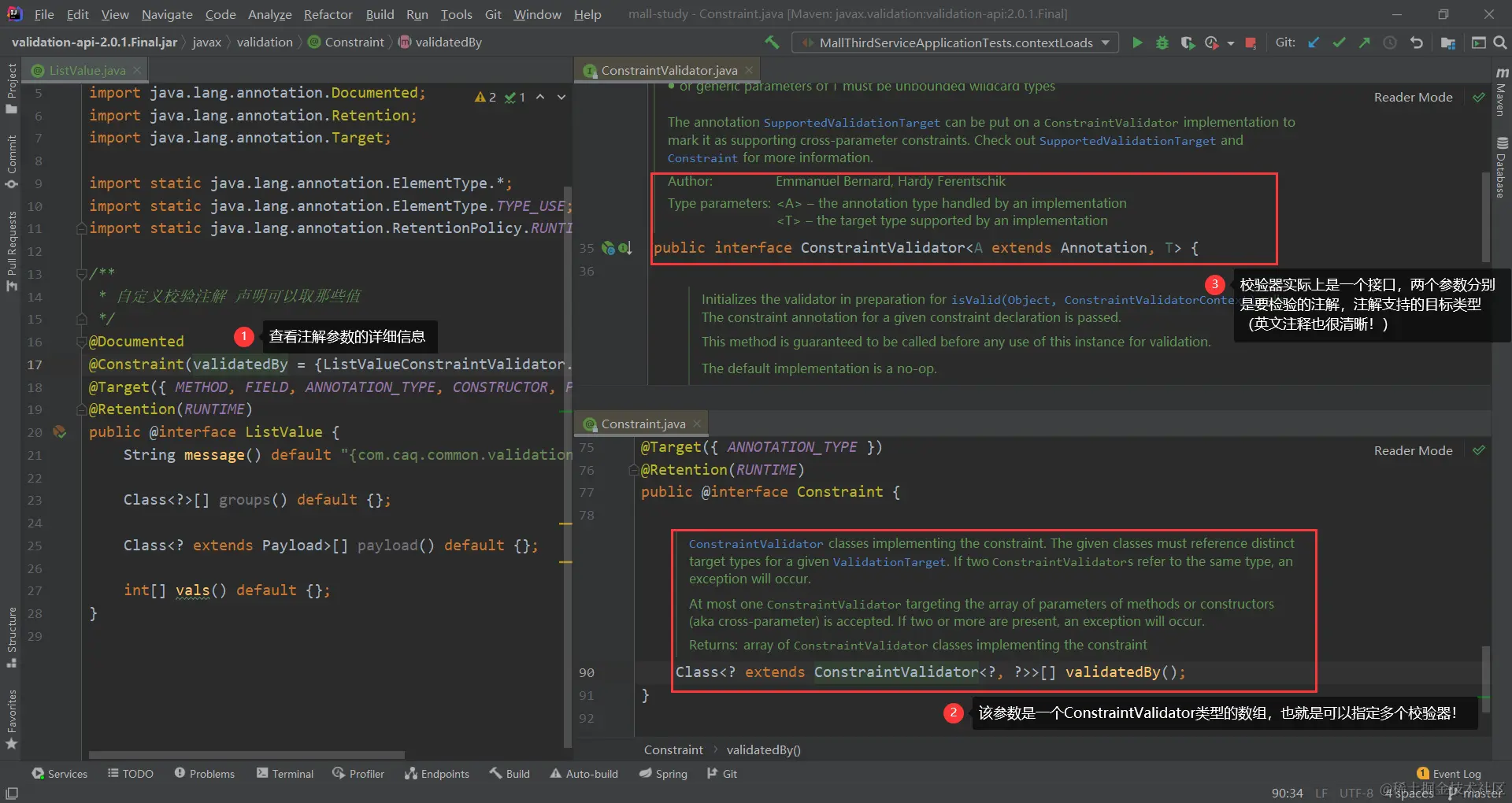
Task: Open the Project Structure icon
Action: [1448, 43]
